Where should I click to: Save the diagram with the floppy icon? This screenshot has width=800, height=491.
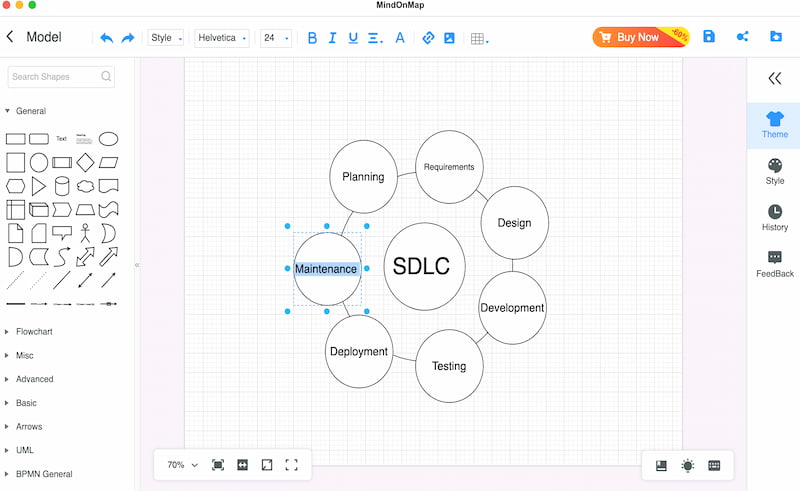709,36
